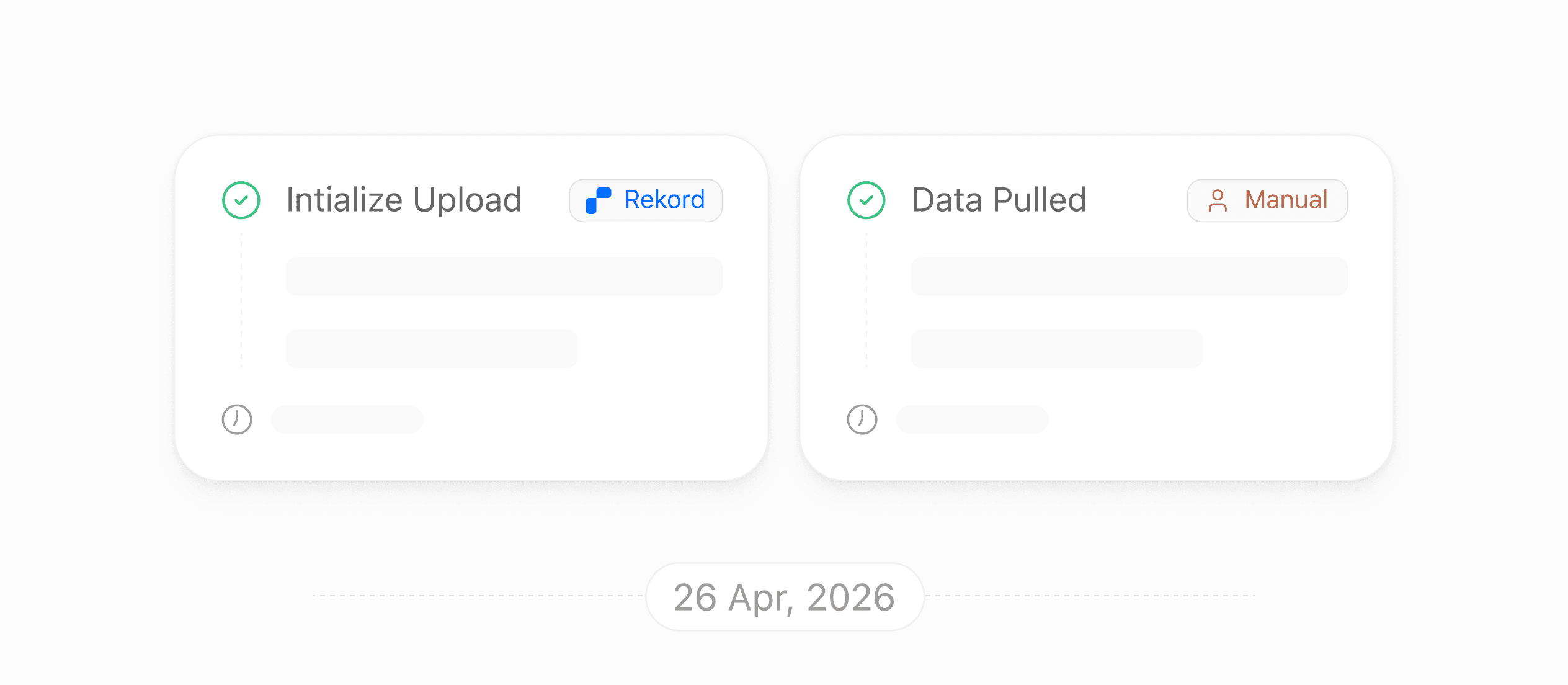The height and width of the screenshot is (685, 1568).
Task: Click shorter placeholder line under Intialize Upload
Action: click(x=432, y=349)
